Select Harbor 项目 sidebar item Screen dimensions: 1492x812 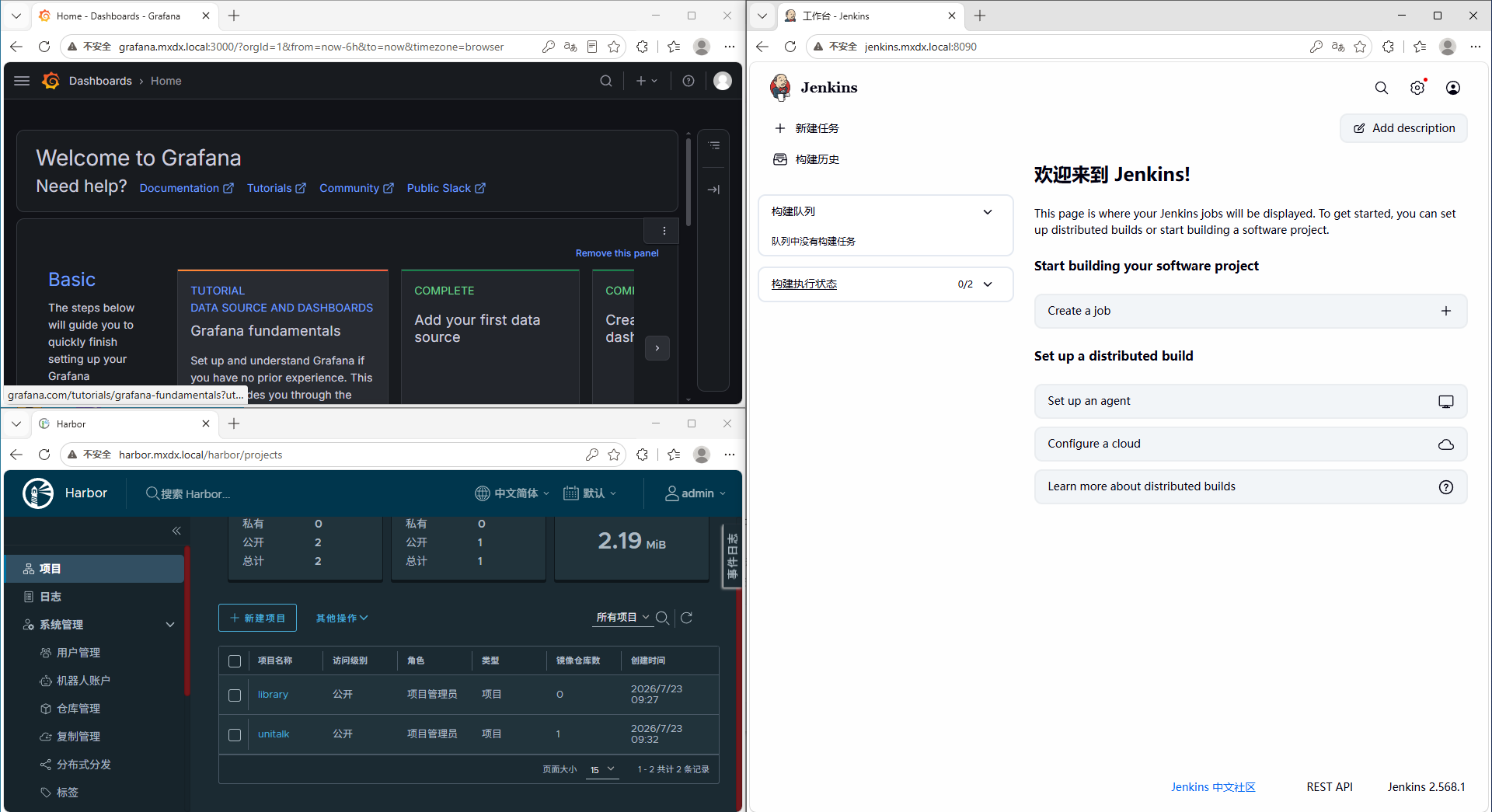click(94, 569)
